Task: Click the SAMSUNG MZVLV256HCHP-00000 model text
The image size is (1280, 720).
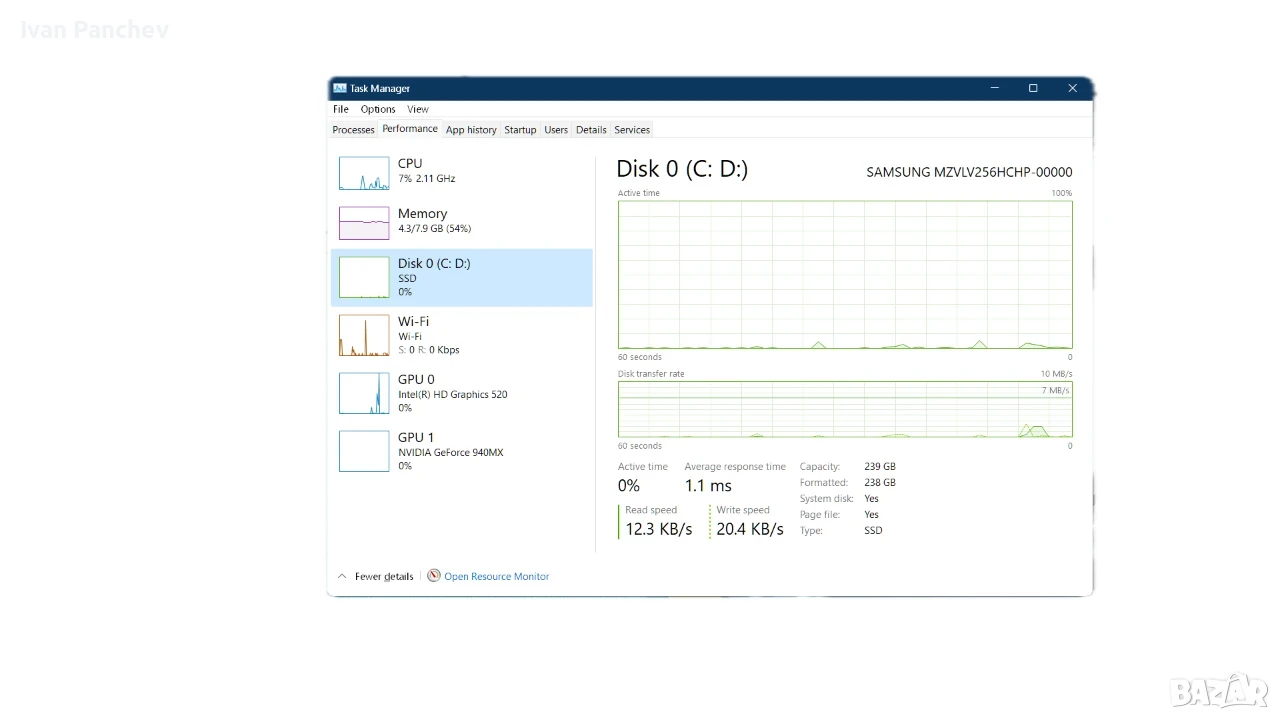Action: (x=969, y=172)
